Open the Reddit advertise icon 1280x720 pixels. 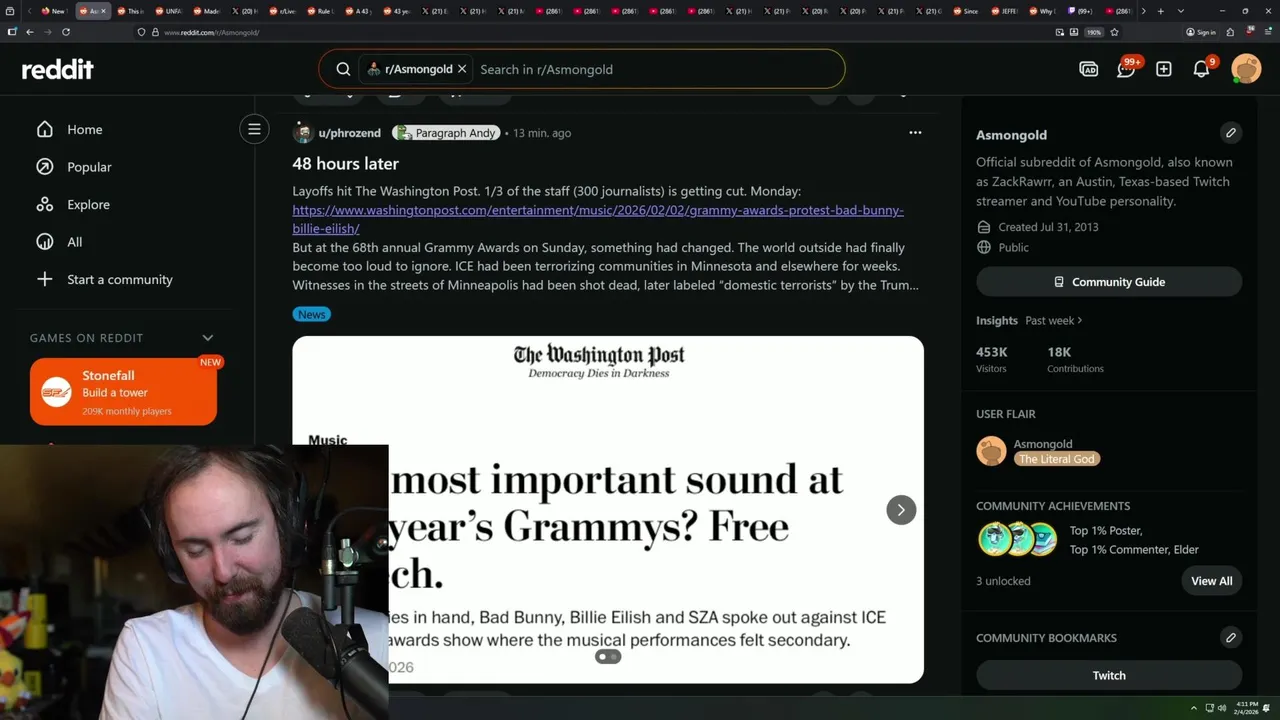(1089, 69)
